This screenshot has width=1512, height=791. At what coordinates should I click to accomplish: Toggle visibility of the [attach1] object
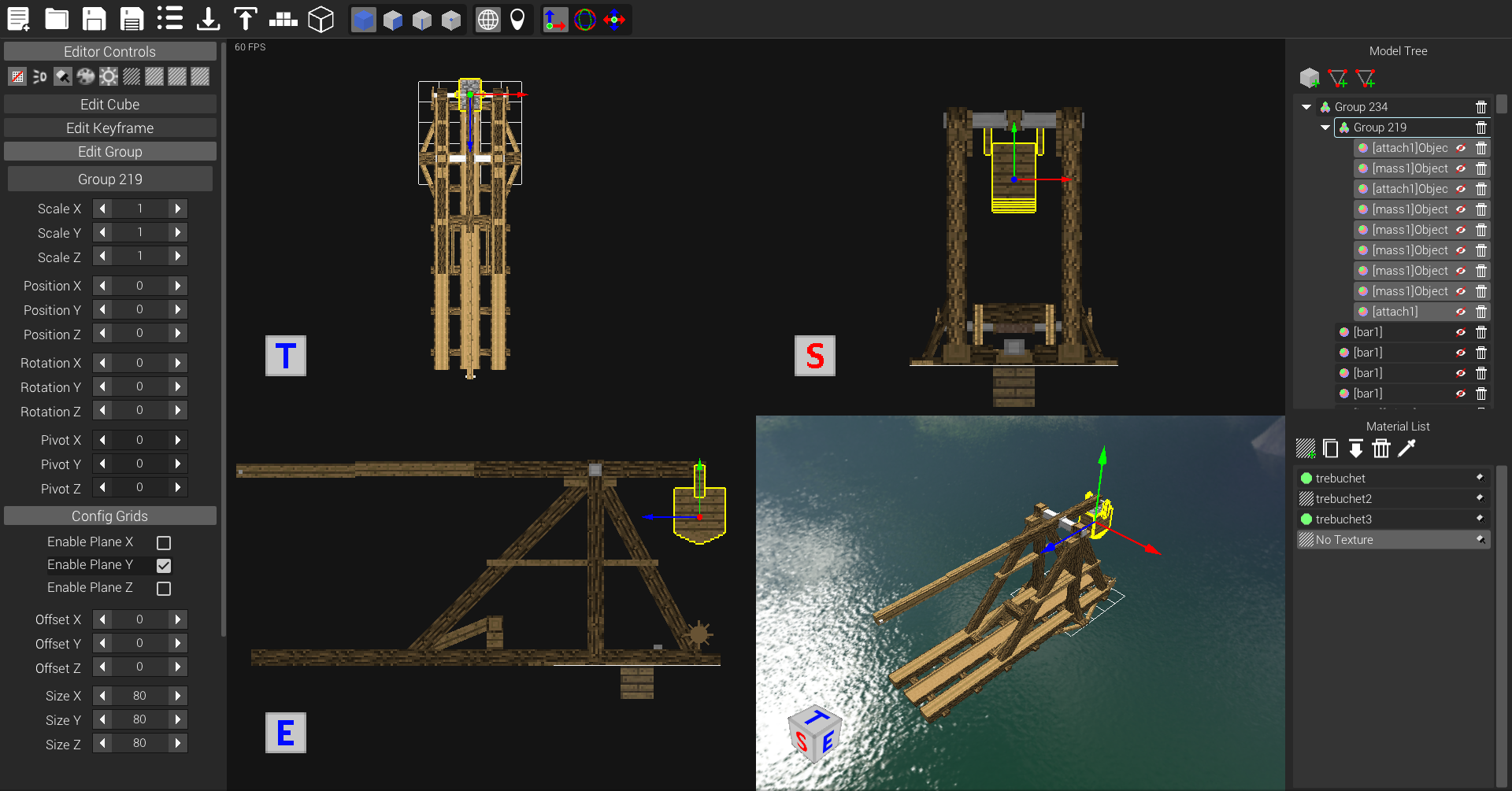(1461, 312)
